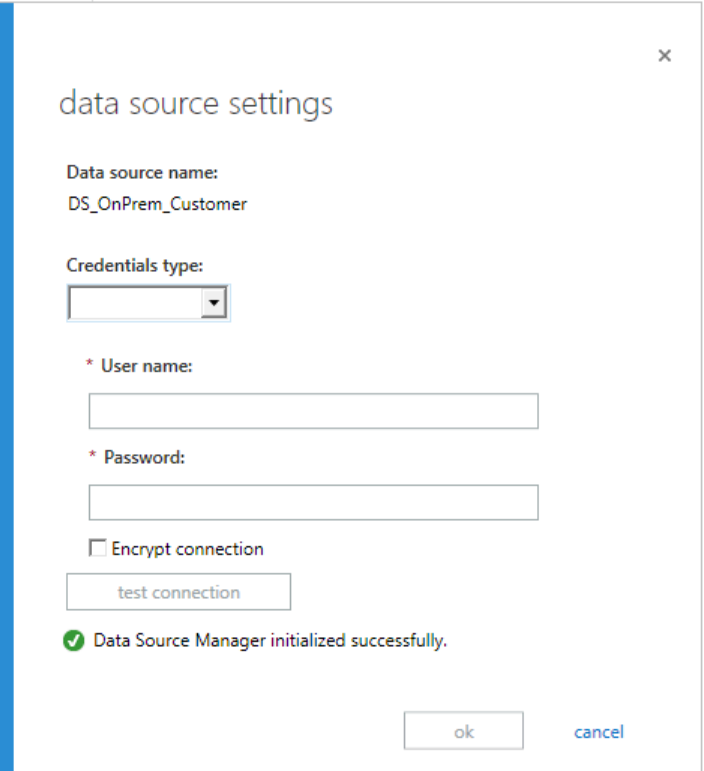Focus the User name input field
This screenshot has width=704, height=771.
coord(313,411)
